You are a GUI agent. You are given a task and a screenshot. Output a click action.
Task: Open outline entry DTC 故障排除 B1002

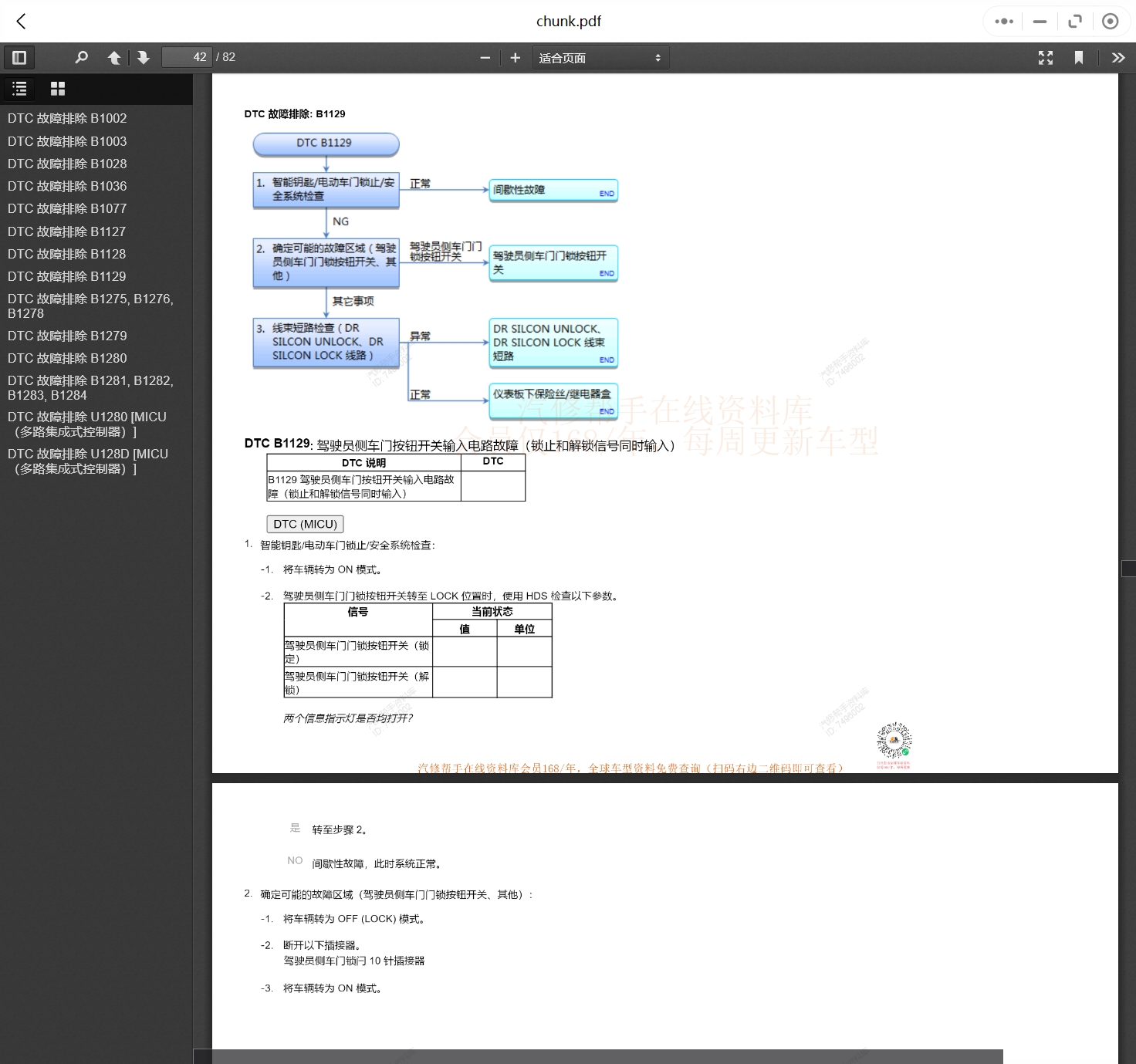tap(67, 118)
